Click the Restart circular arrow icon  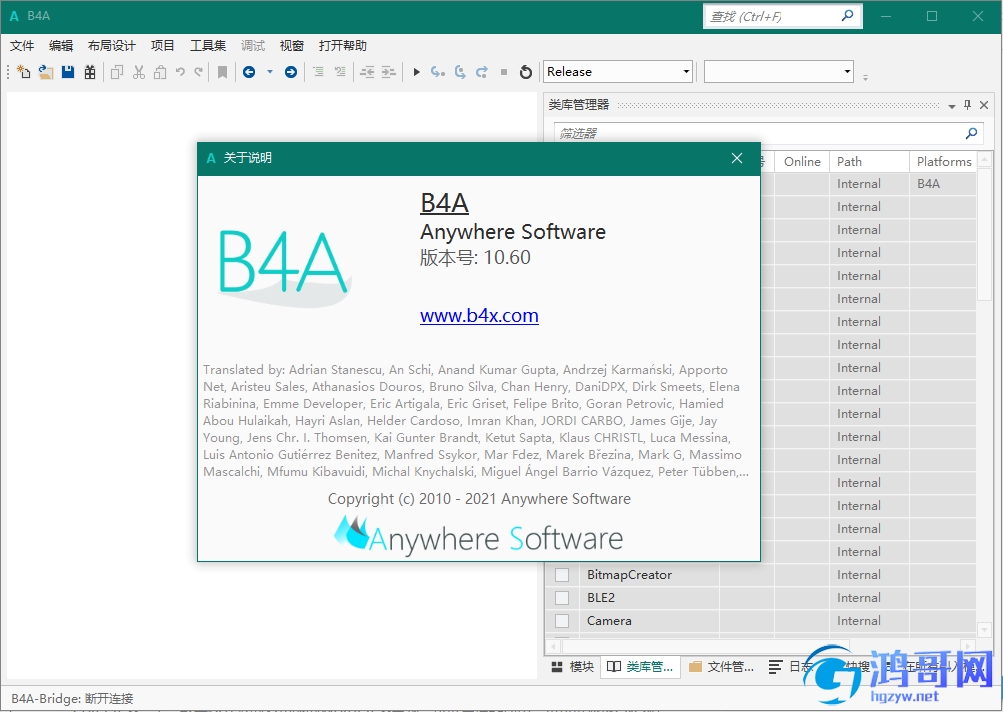pyautogui.click(x=526, y=72)
